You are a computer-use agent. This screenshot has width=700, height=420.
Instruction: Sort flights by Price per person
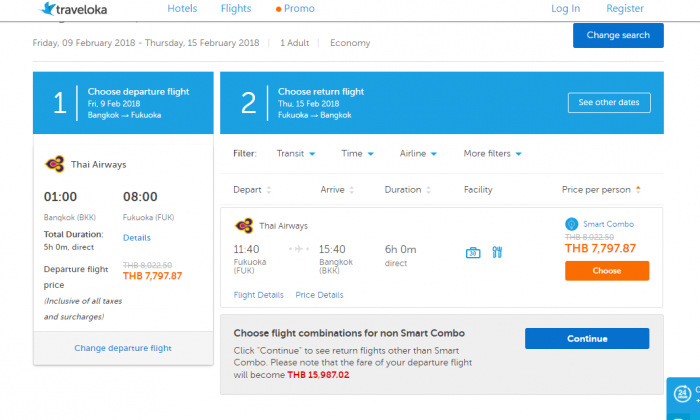[601, 190]
